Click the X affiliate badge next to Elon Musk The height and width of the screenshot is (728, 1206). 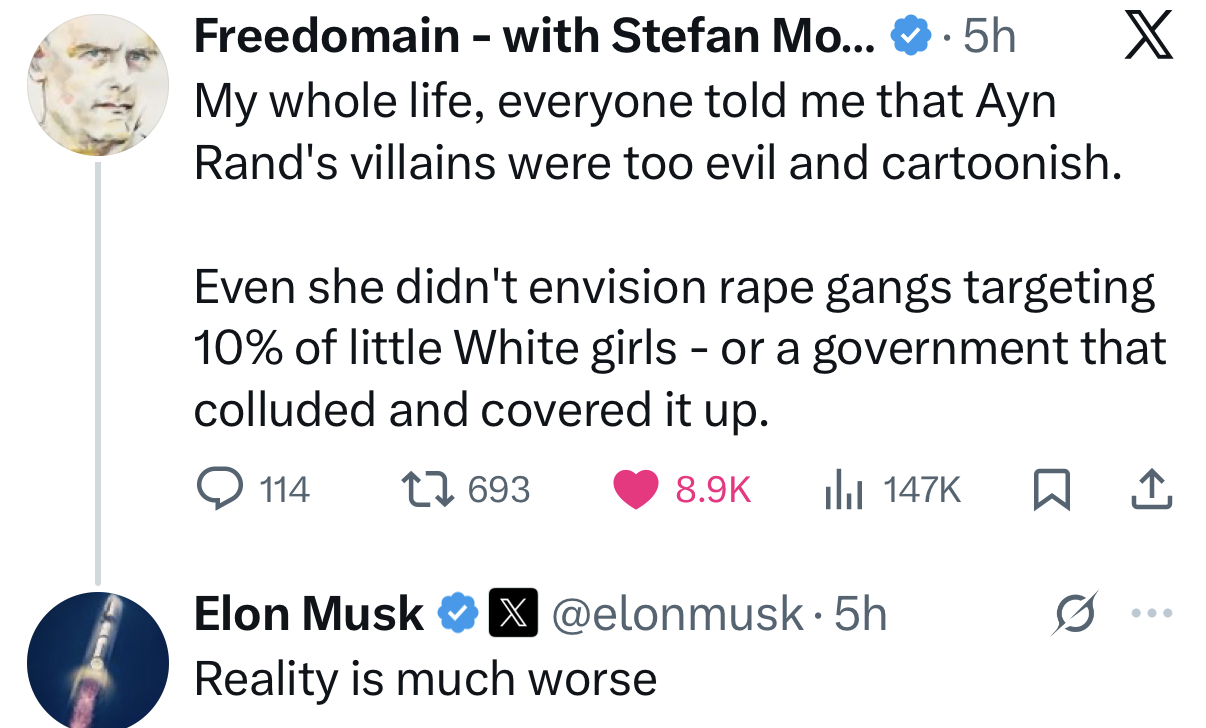(x=512, y=614)
